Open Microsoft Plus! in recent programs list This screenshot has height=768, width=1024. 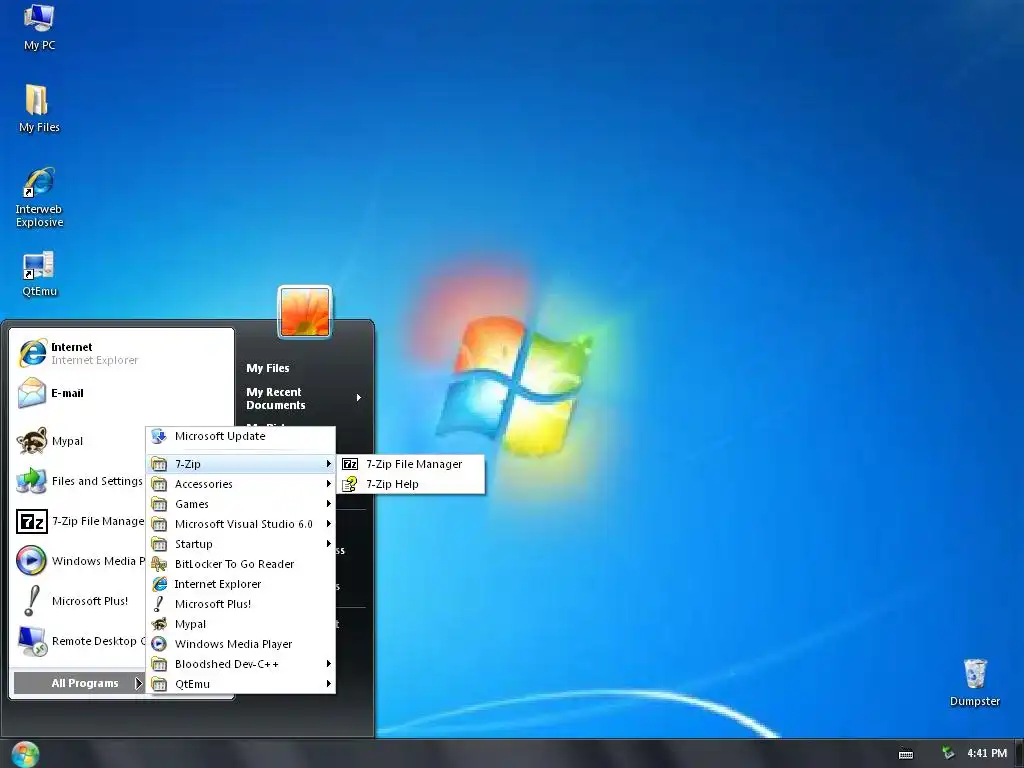(x=80, y=601)
